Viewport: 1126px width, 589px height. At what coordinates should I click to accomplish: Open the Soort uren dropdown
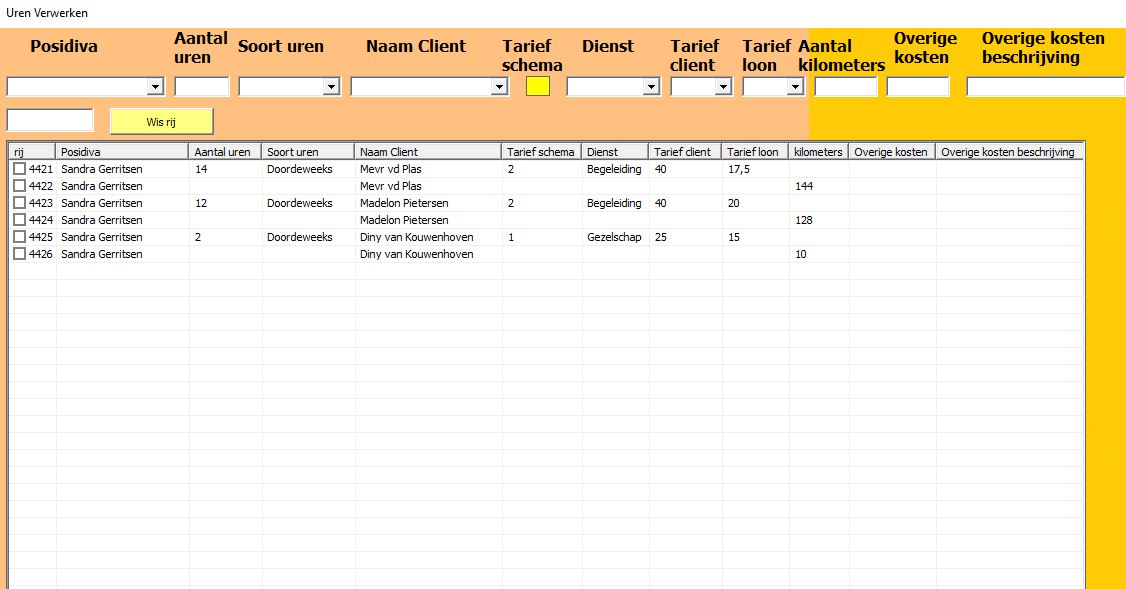(x=330, y=85)
